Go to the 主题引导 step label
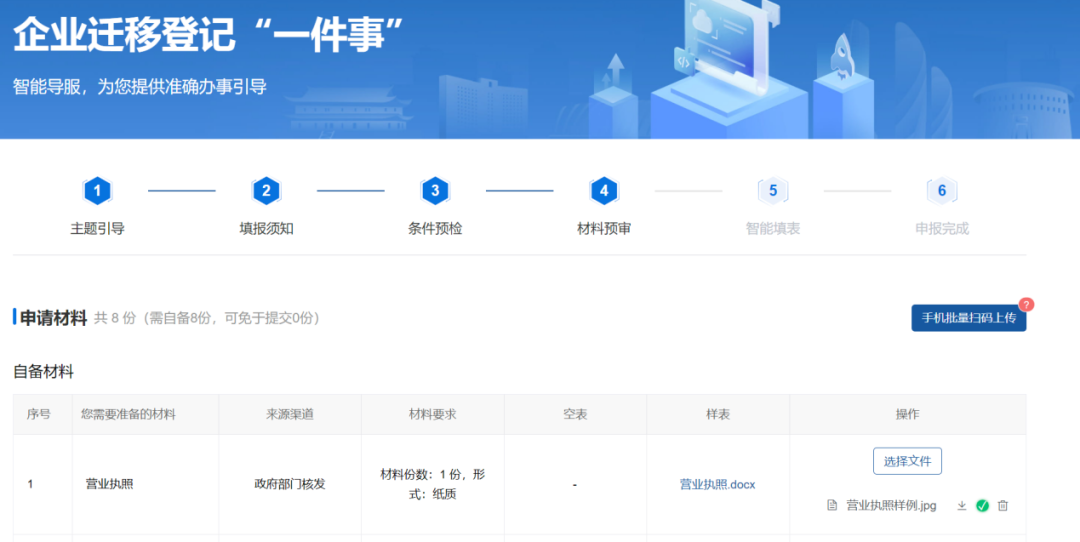This screenshot has height=542, width=1080. [x=97, y=228]
